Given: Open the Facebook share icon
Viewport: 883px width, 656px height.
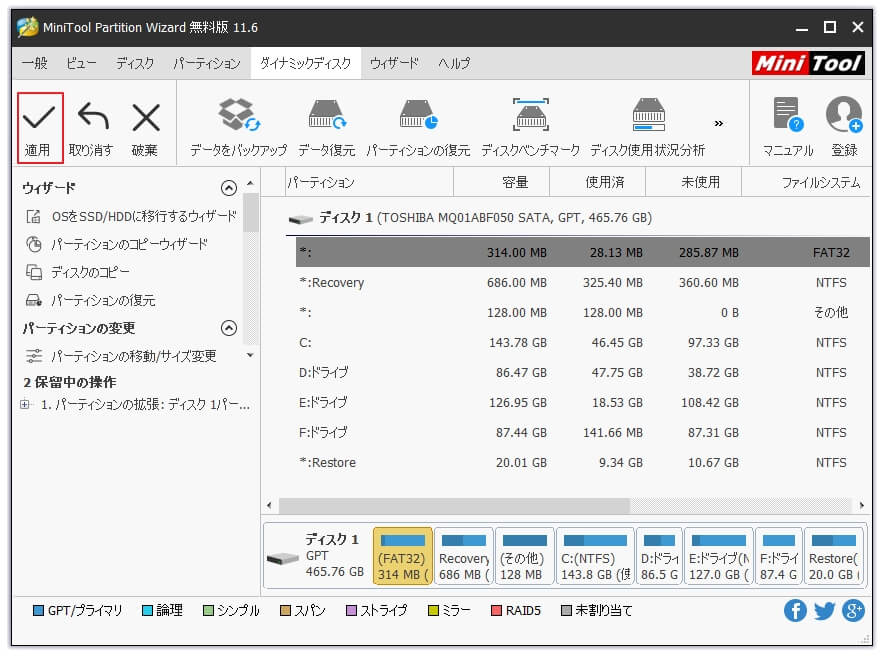Looking at the screenshot, I should coord(795,610).
